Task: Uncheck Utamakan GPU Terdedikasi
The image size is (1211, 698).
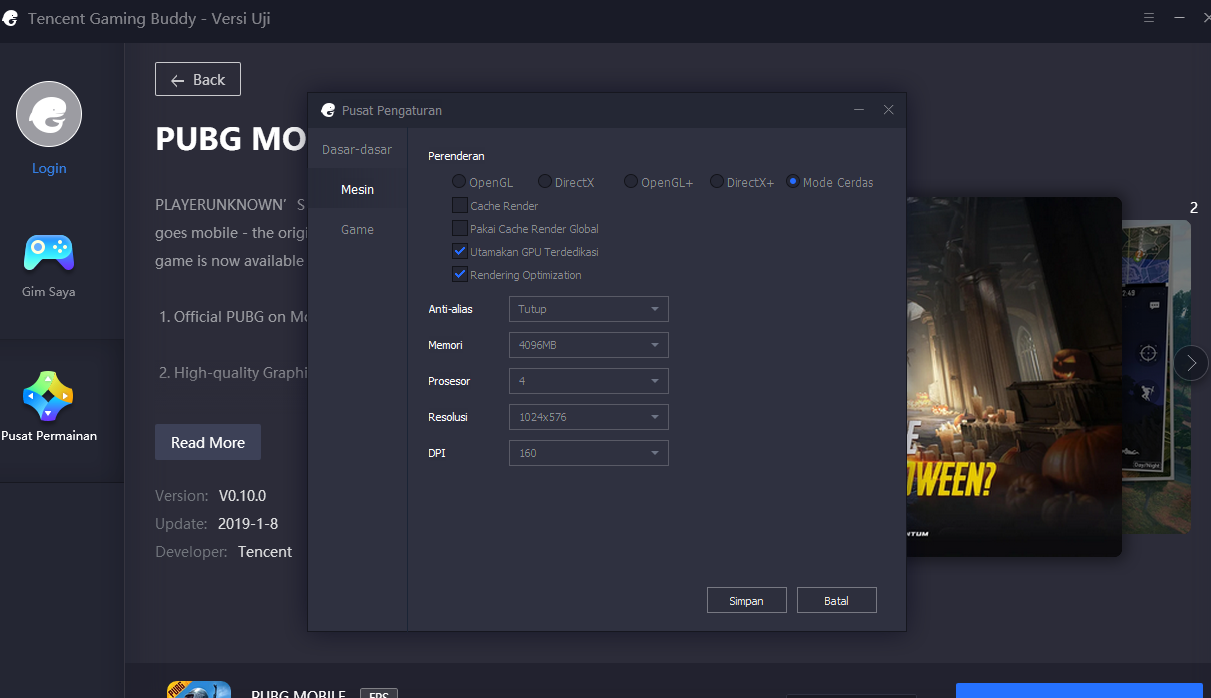Action: (x=460, y=251)
